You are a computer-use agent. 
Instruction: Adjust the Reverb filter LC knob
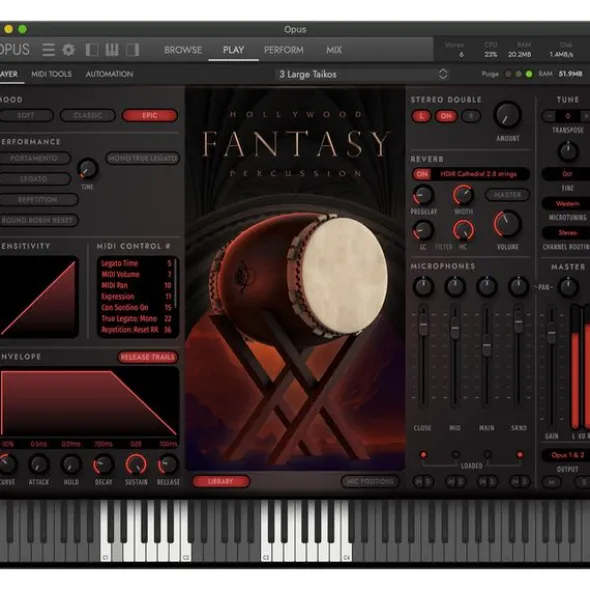pyautogui.click(x=423, y=230)
